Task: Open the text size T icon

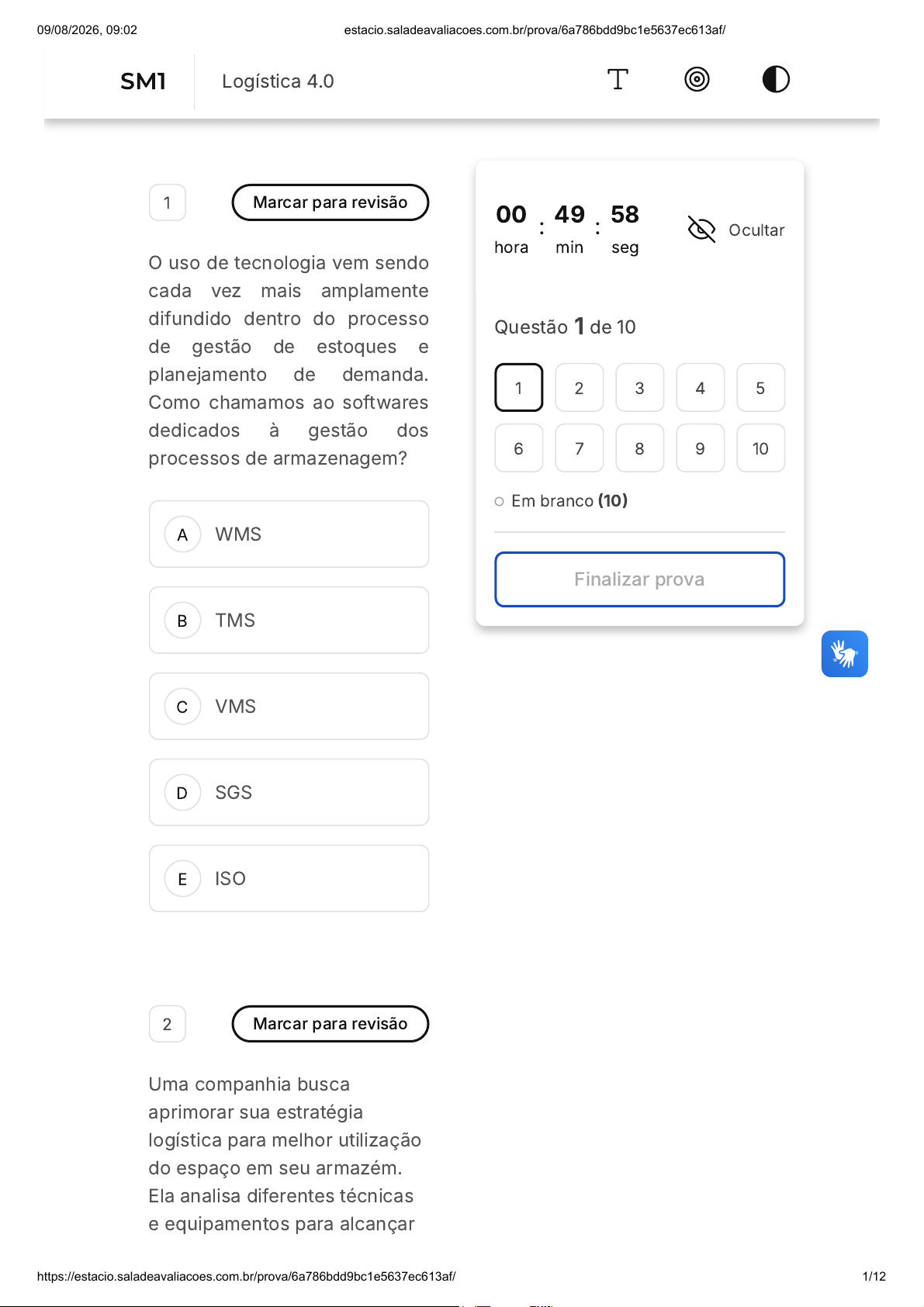Action: click(x=618, y=79)
